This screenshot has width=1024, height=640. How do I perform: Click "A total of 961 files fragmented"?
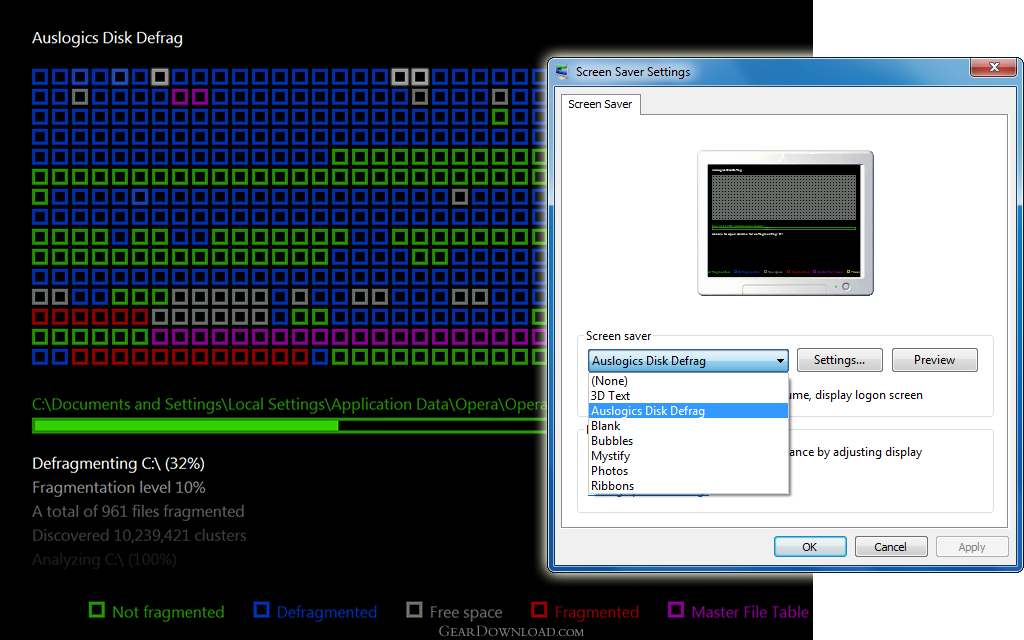[138, 511]
